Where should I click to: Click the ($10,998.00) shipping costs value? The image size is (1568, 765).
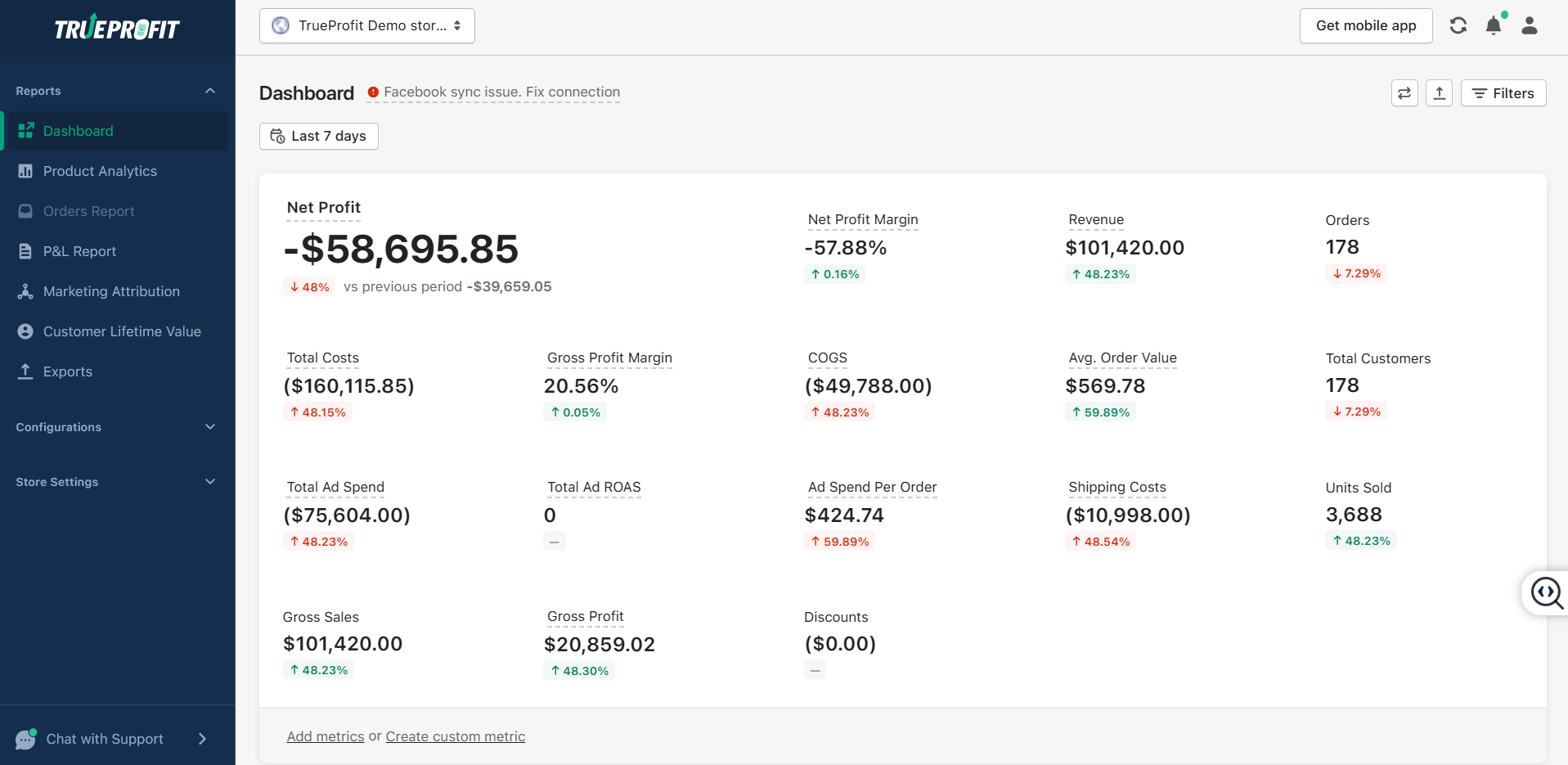pos(1128,515)
